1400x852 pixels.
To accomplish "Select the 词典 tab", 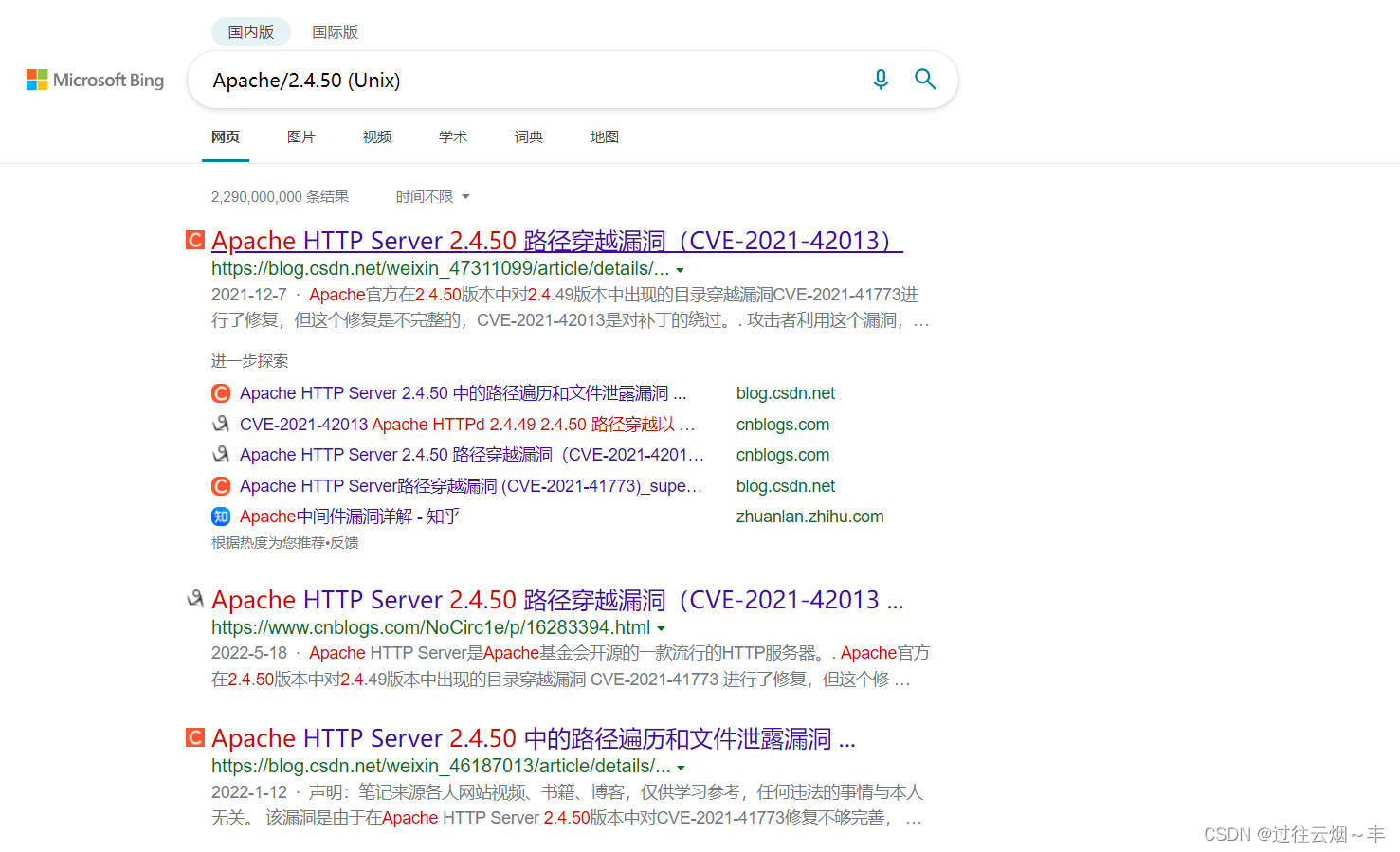I will [x=529, y=137].
